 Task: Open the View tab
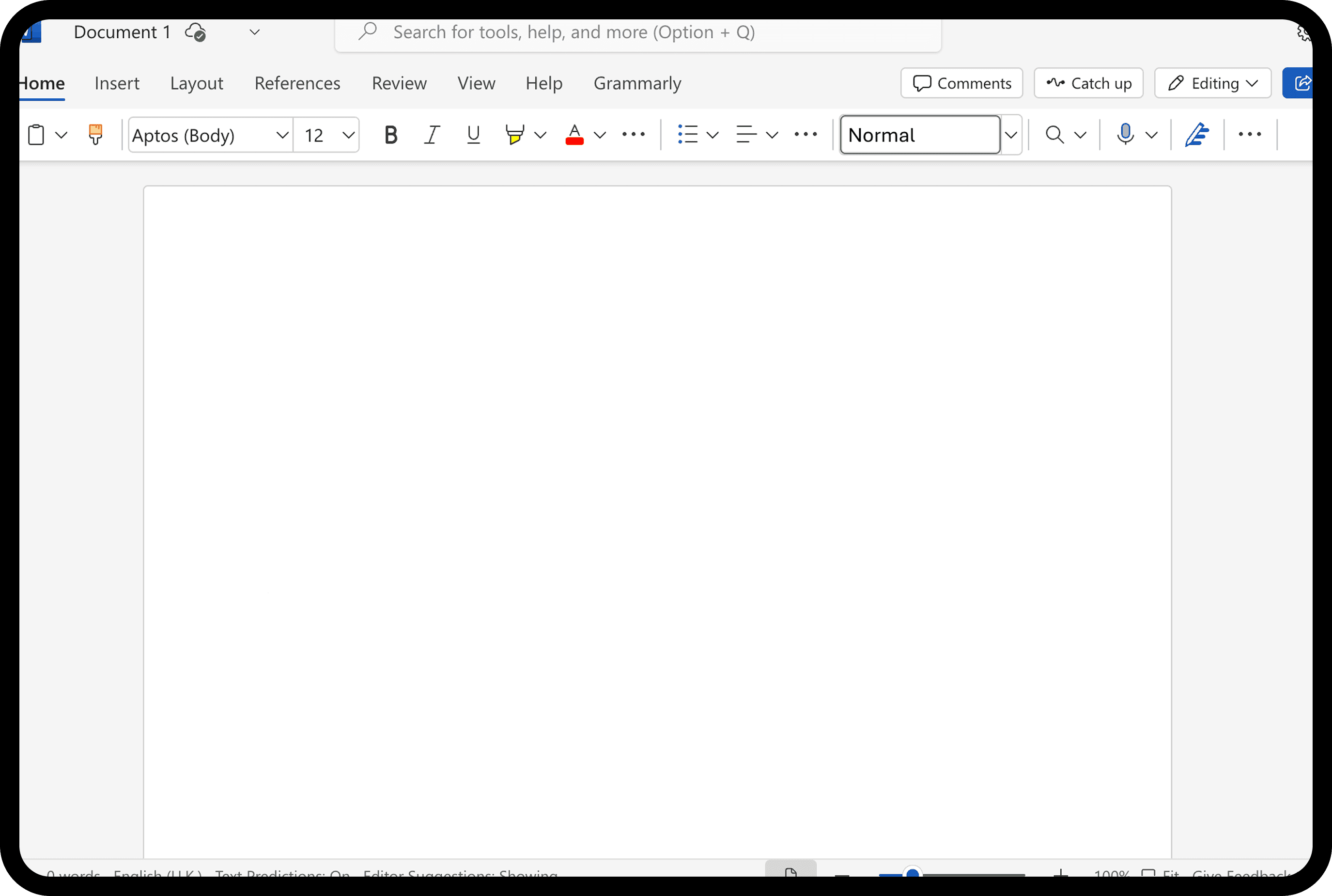pos(476,83)
